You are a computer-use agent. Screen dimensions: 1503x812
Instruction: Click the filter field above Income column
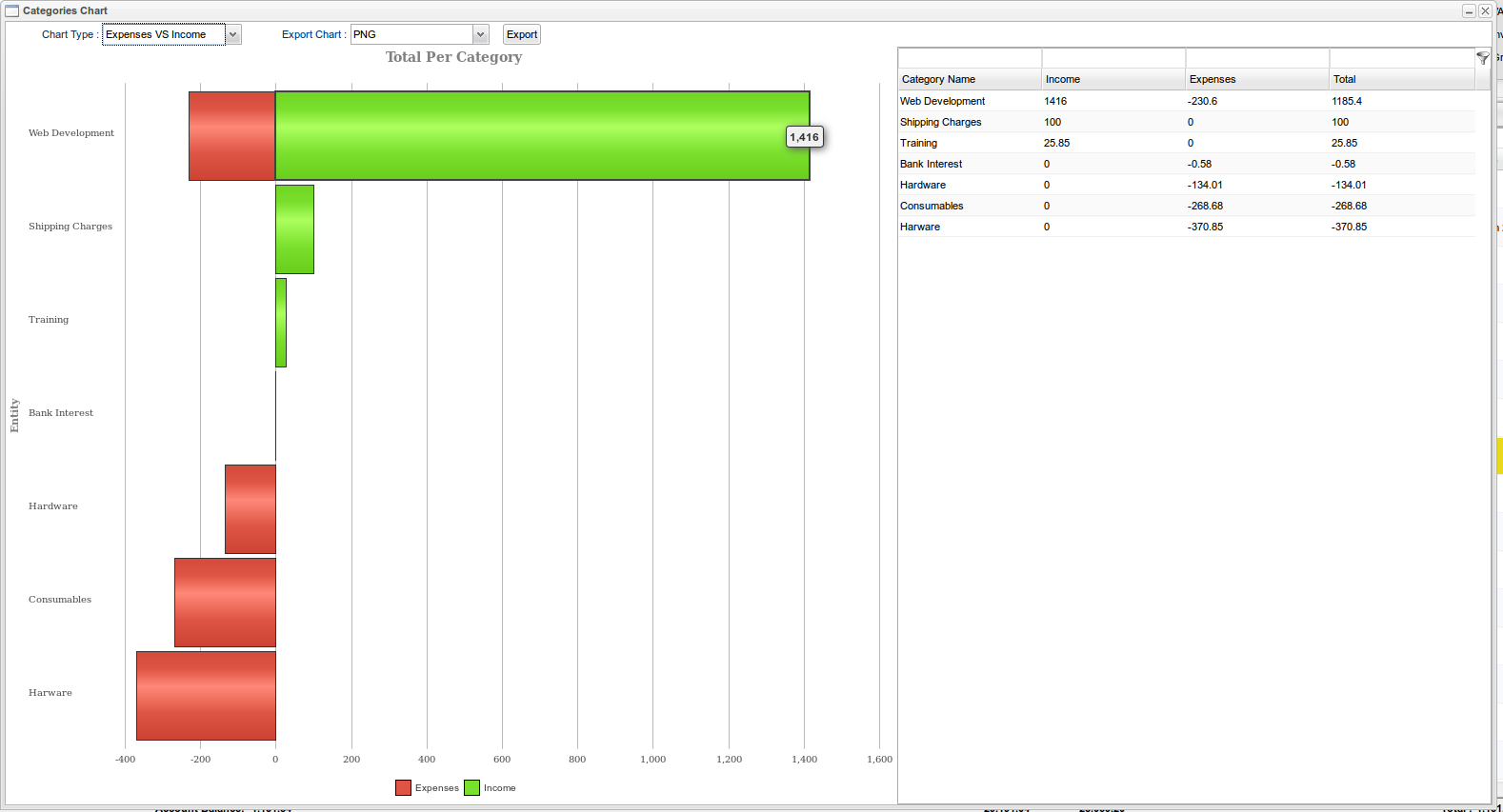pyautogui.click(x=1113, y=58)
